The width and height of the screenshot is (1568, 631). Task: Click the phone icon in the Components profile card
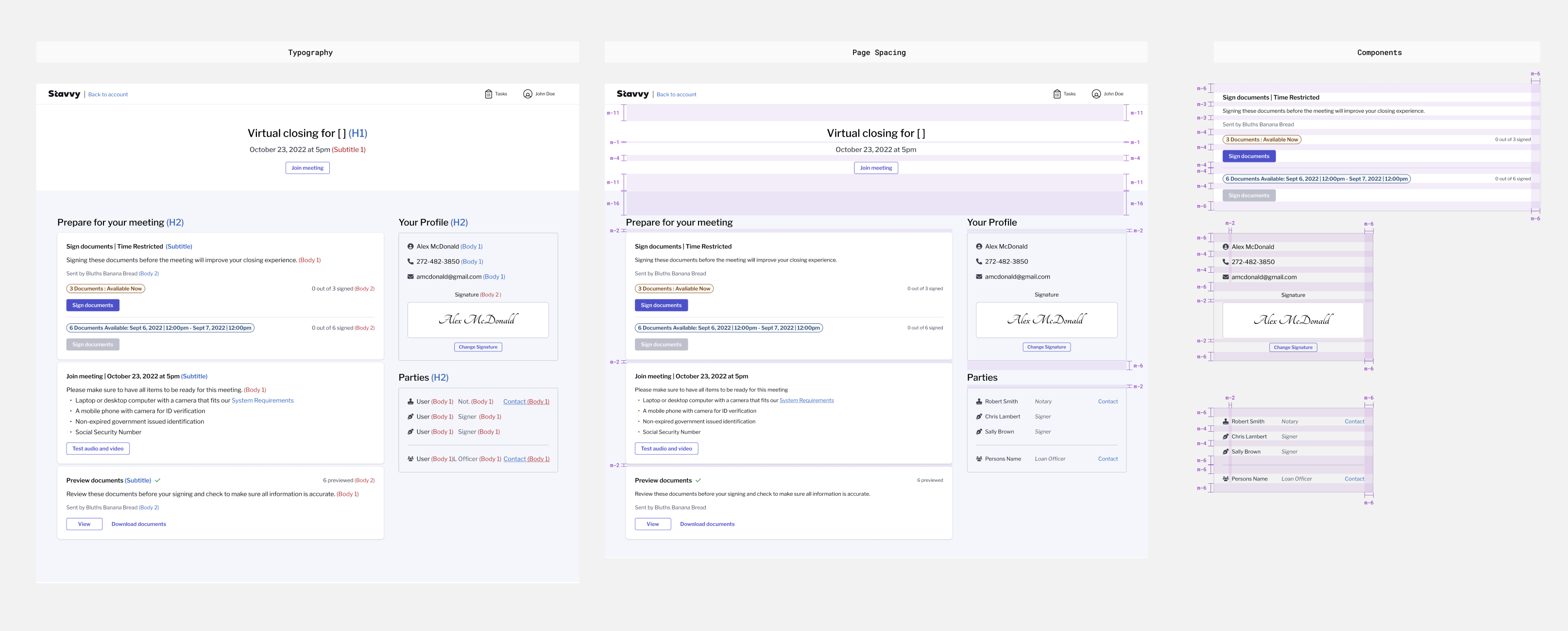pyautogui.click(x=1226, y=262)
